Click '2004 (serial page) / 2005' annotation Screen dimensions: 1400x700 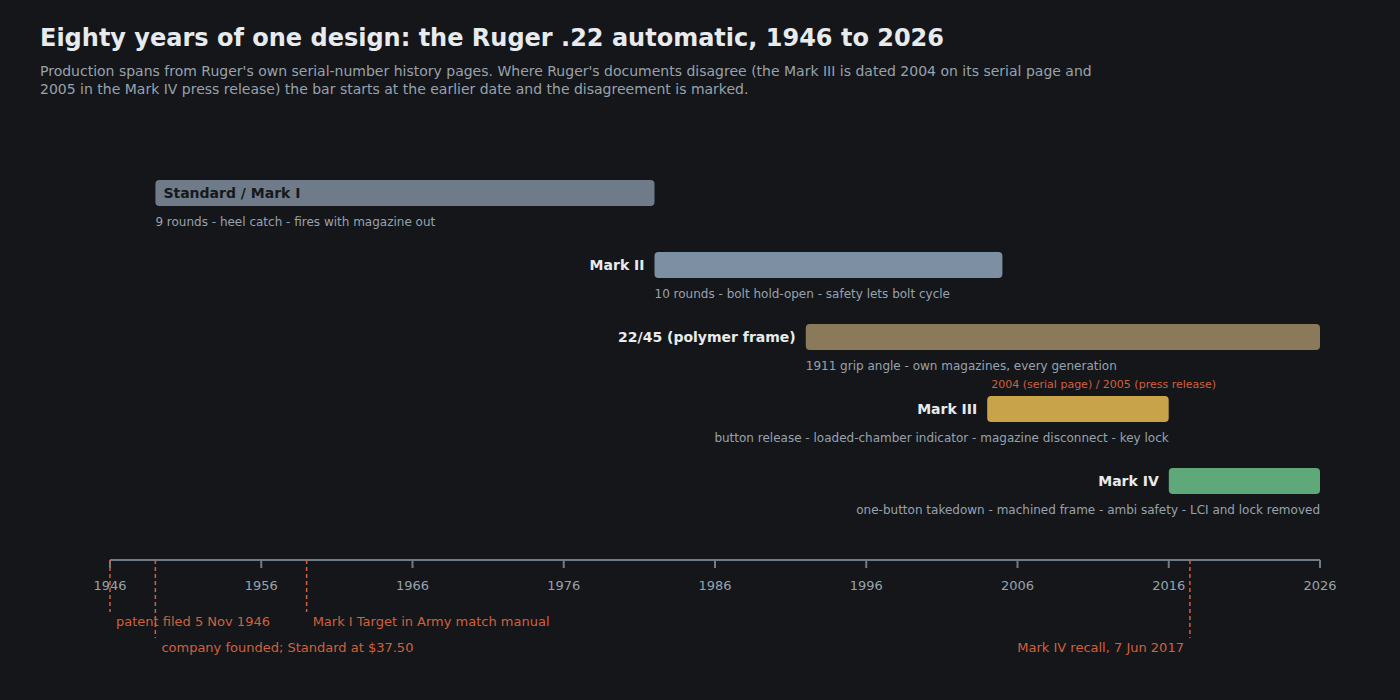1104,384
